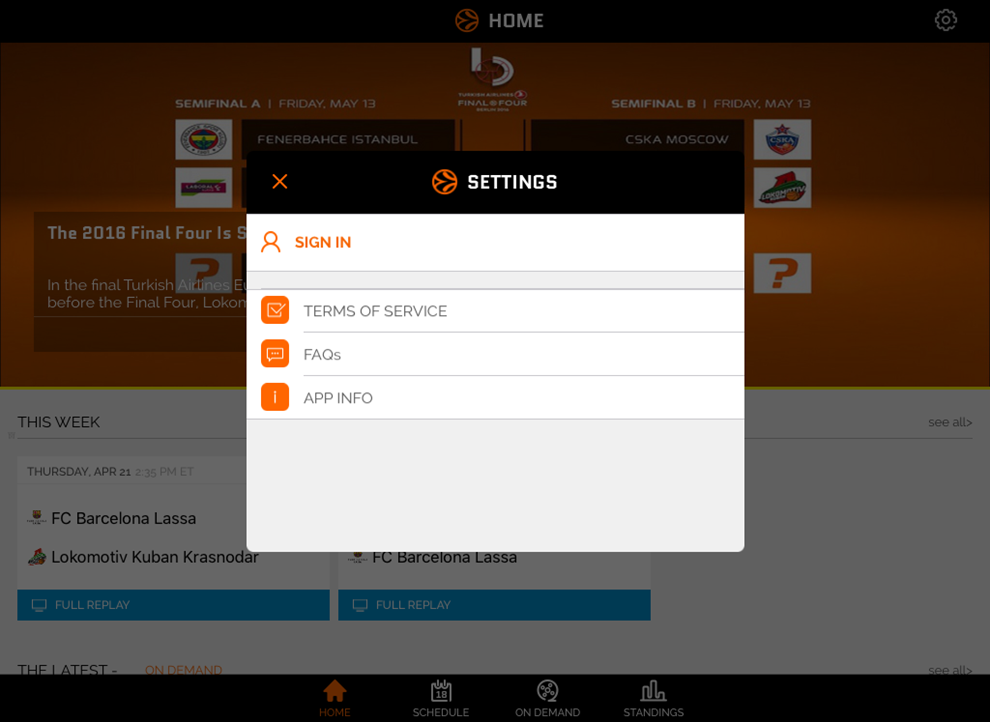Click the second Full Replay button
This screenshot has width=990, height=722.
coord(494,605)
